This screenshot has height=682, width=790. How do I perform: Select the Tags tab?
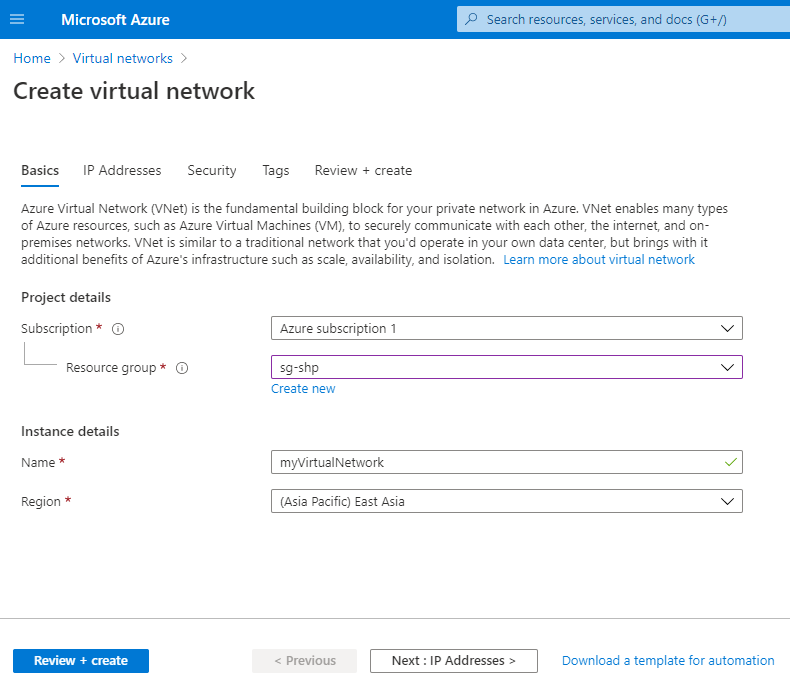tap(276, 171)
